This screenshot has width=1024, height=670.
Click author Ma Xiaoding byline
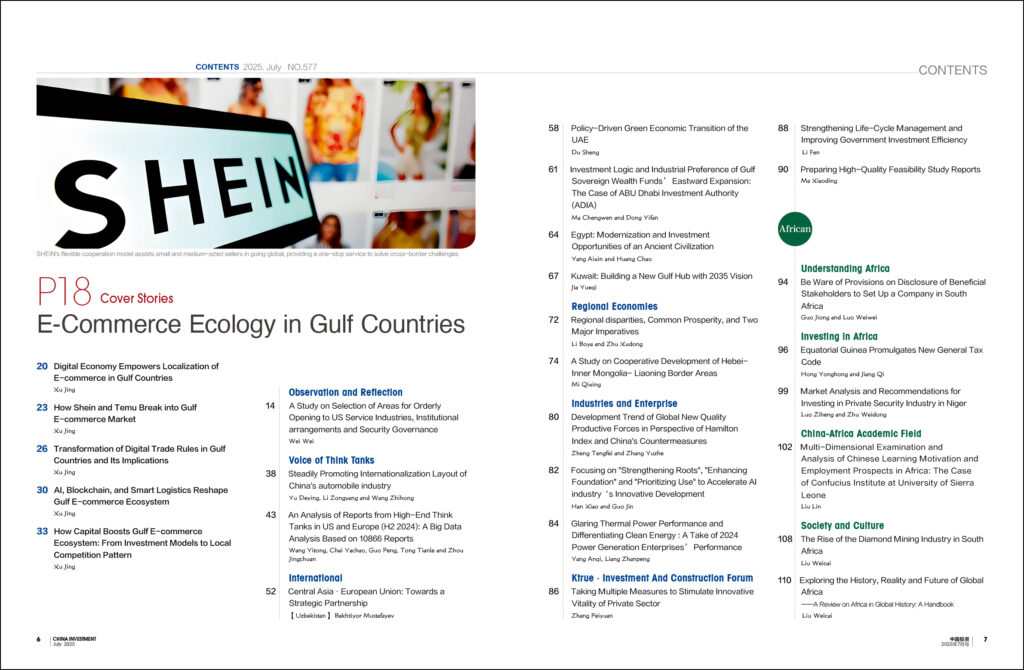coord(819,181)
